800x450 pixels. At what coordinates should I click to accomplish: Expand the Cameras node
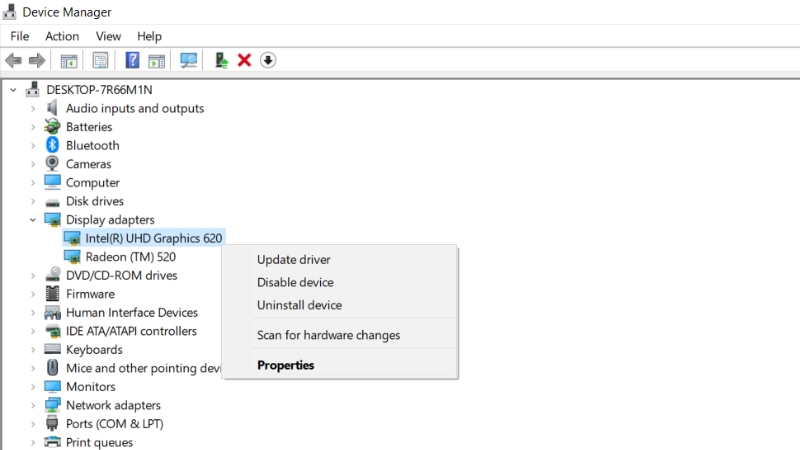click(x=33, y=164)
